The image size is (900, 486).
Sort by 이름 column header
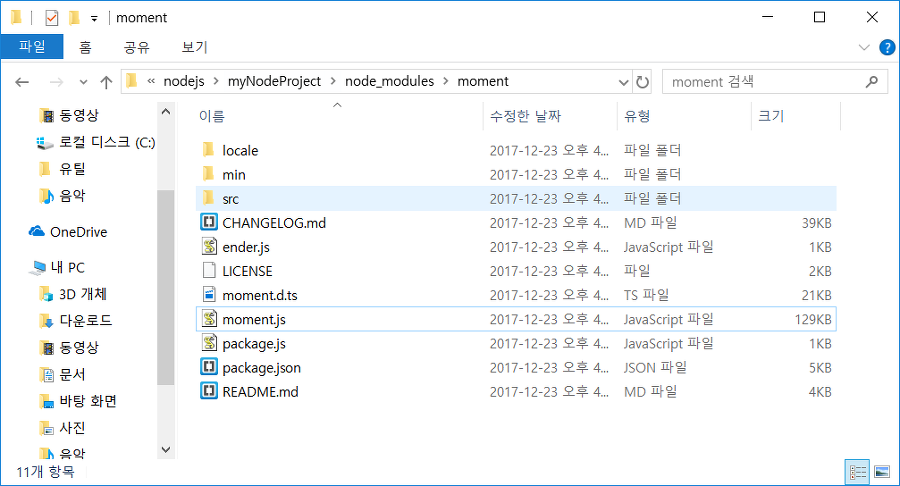(339, 116)
